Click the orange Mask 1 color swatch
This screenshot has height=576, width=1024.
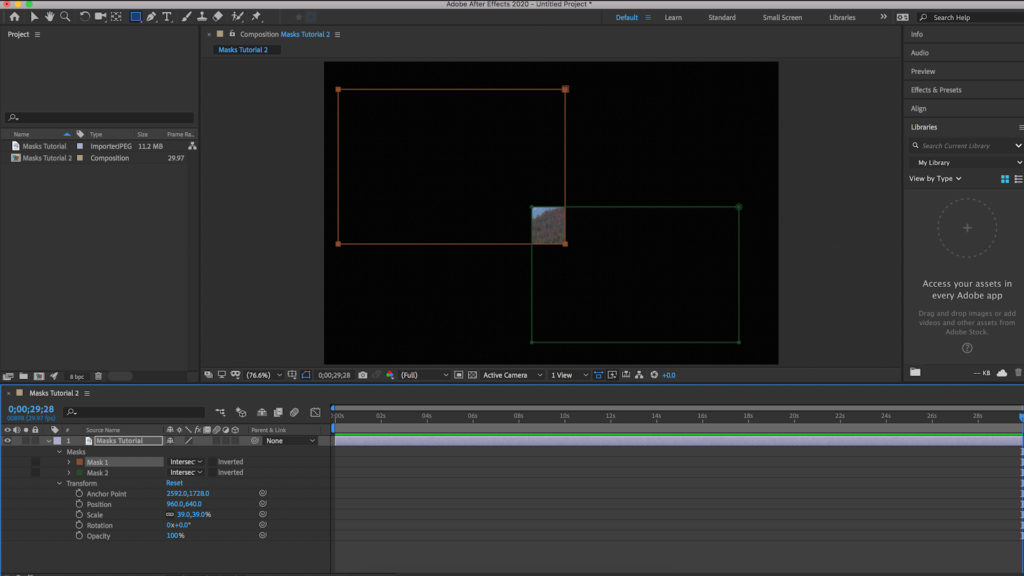click(x=79, y=462)
